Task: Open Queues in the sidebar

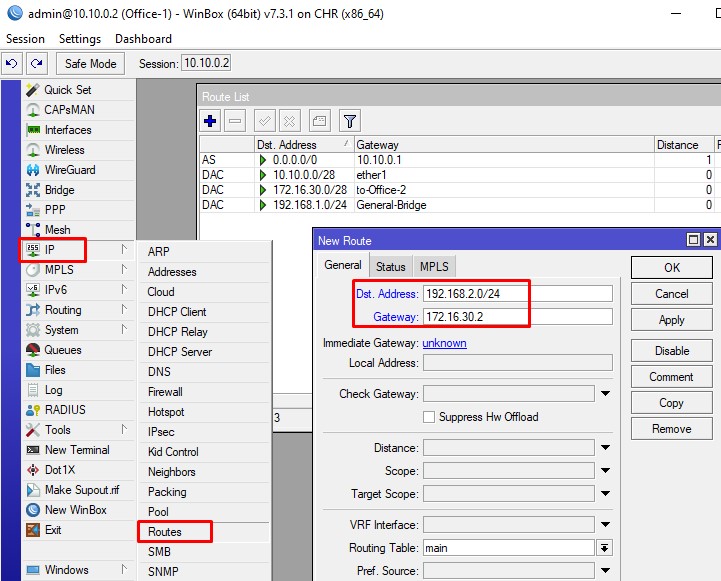Action: point(79,350)
